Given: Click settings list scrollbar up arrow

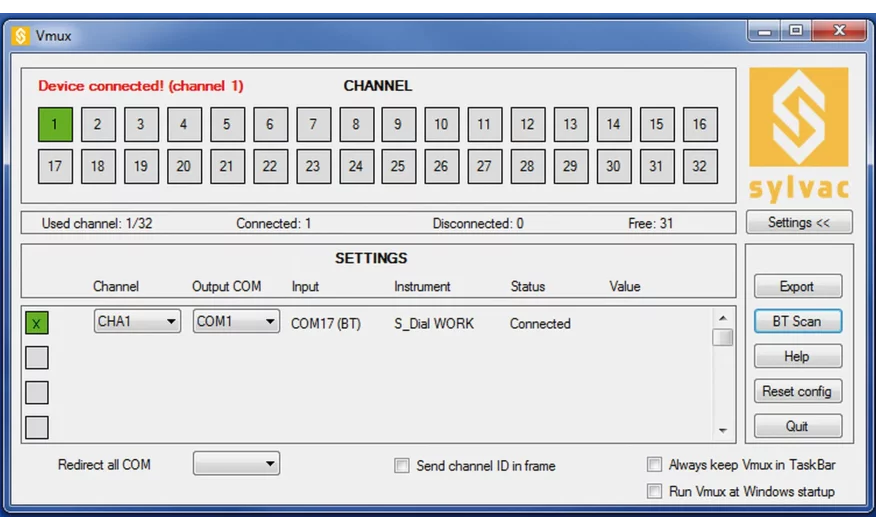Looking at the screenshot, I should [723, 318].
